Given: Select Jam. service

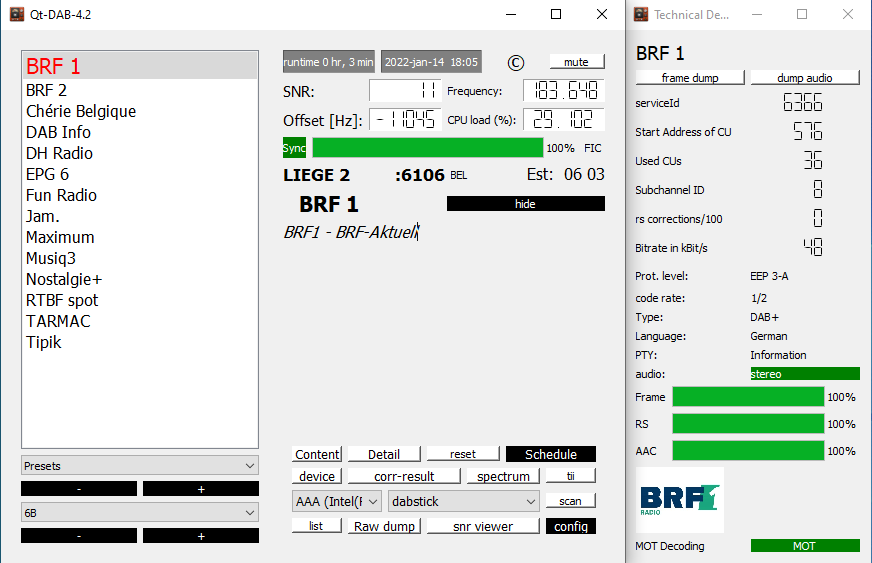Looking at the screenshot, I should (x=140, y=216).
